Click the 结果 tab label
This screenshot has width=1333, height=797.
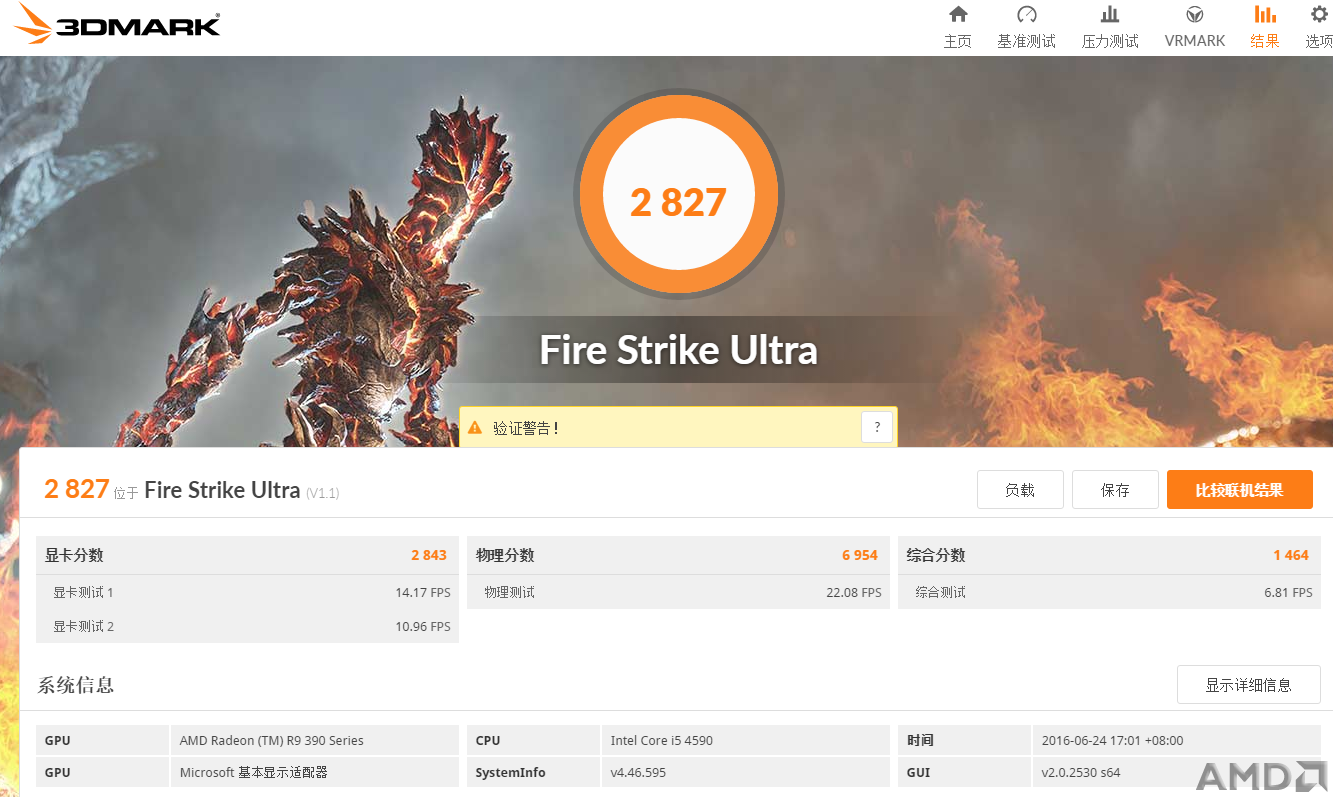click(x=1265, y=41)
